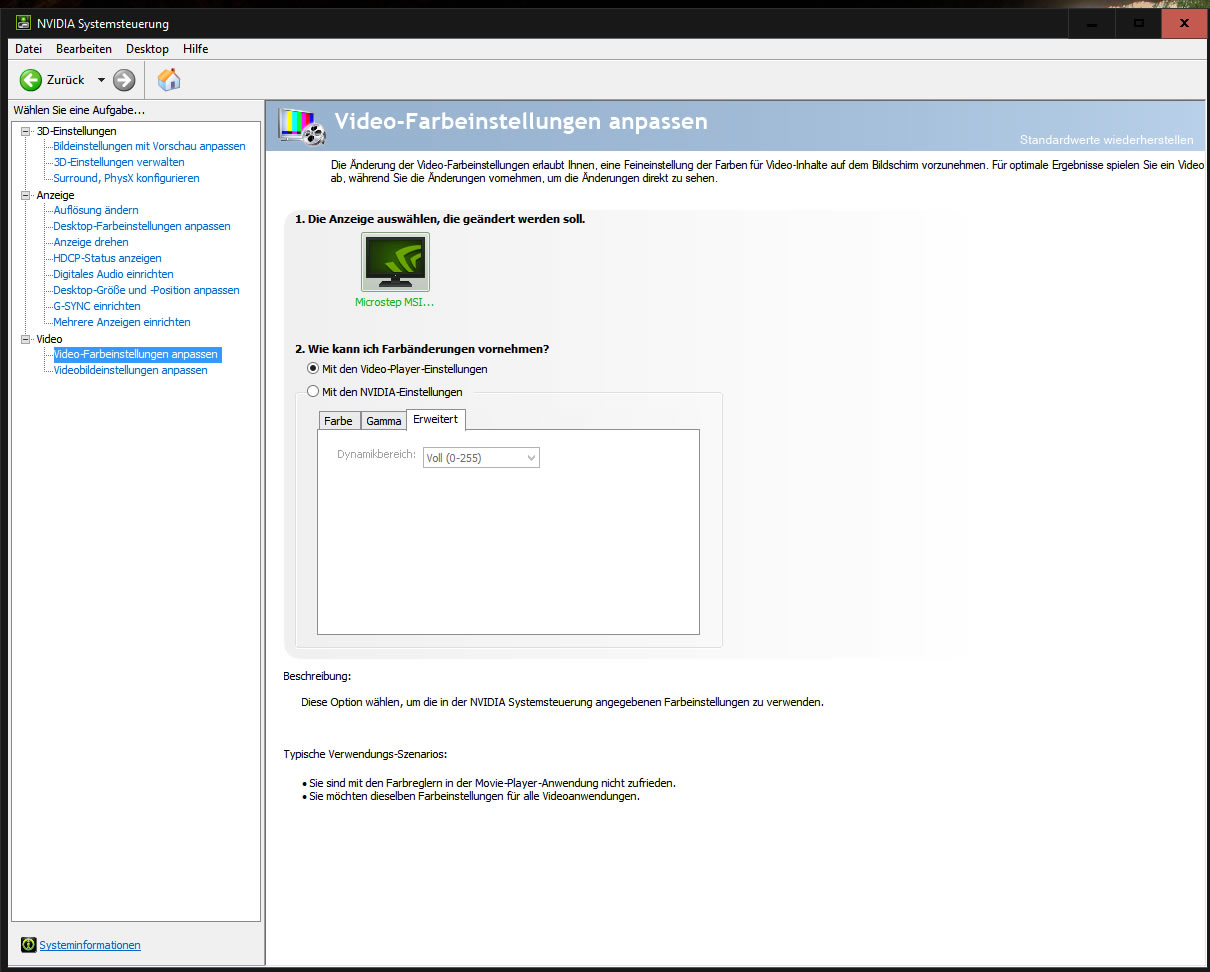
Task: Open G-SYNC einrichten
Action: click(97, 306)
